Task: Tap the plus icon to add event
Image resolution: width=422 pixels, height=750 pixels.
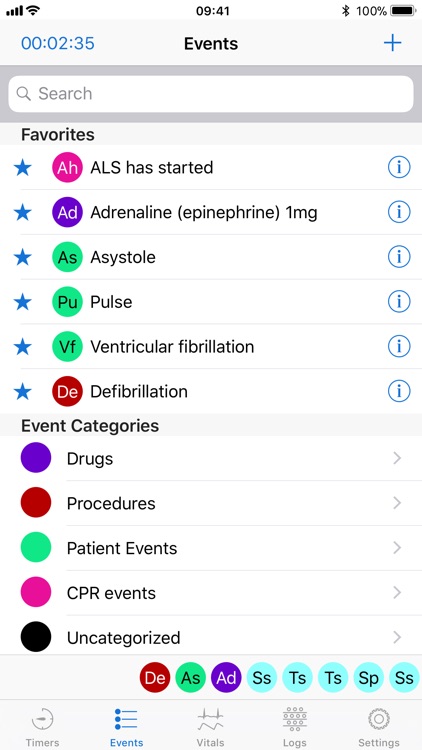Action: tap(392, 43)
